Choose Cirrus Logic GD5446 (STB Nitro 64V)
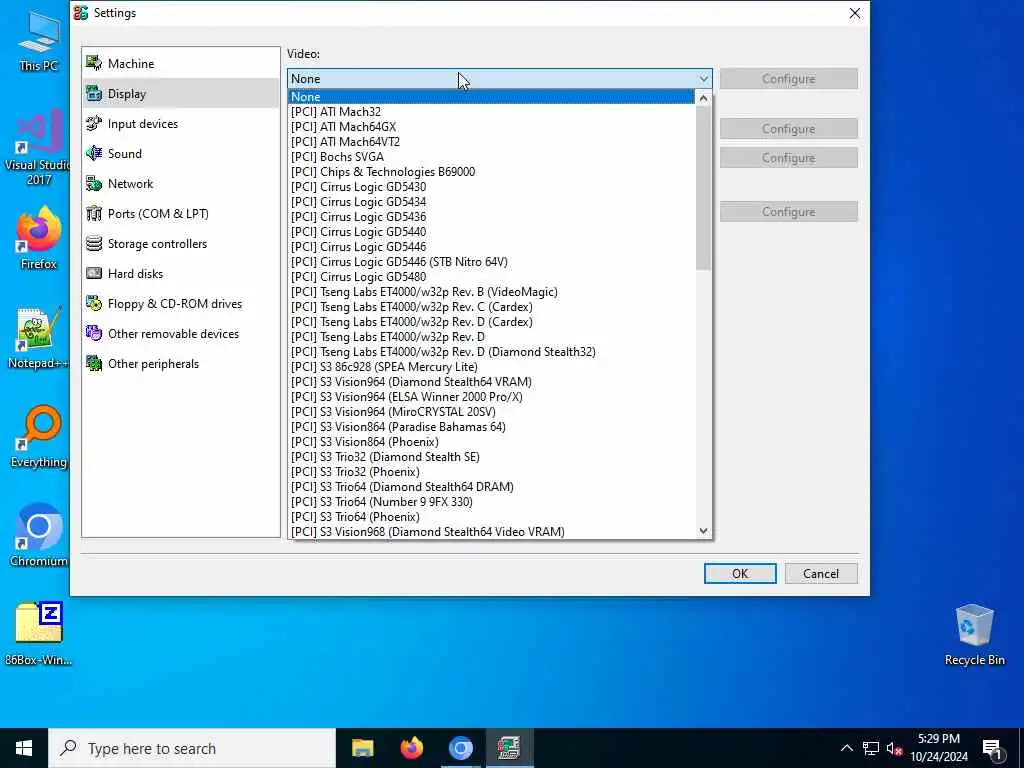Screen dimensions: 1024x768 click(x=491, y=262)
